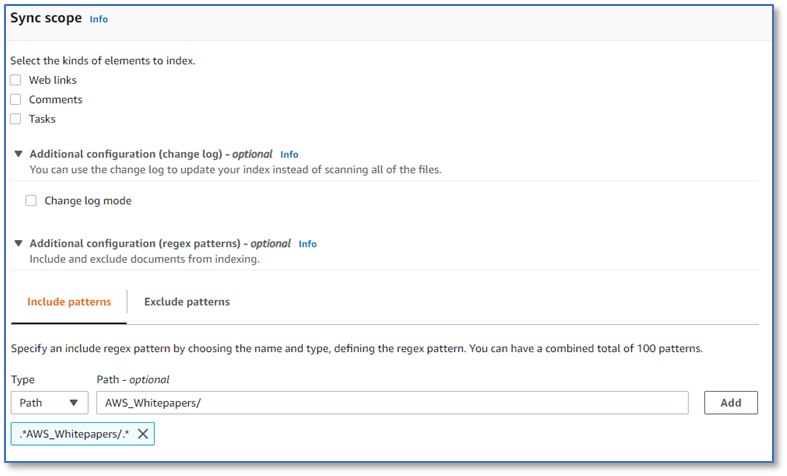Click Additional configuration (regex patterns) heading
This screenshot has height=476, width=787.
pyautogui.click(x=160, y=244)
